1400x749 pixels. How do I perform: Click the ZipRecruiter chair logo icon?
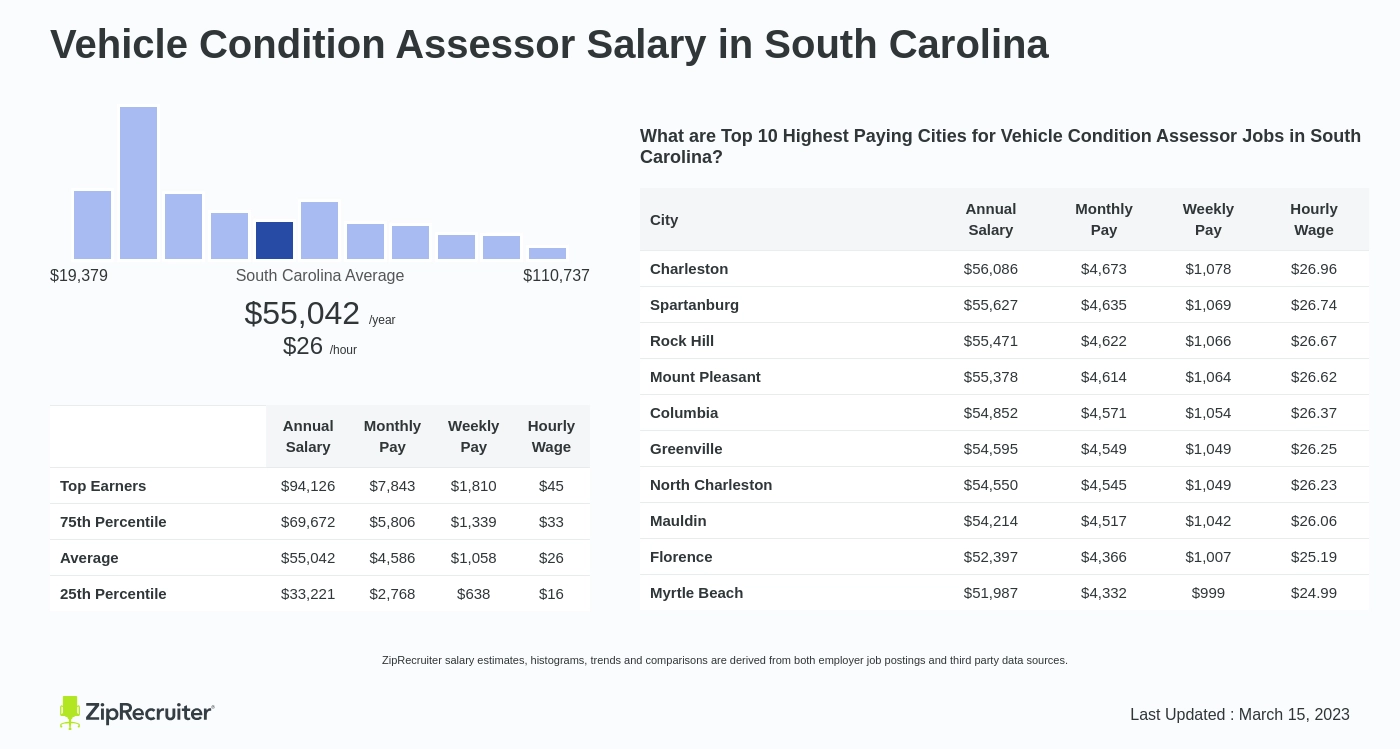[x=70, y=712]
